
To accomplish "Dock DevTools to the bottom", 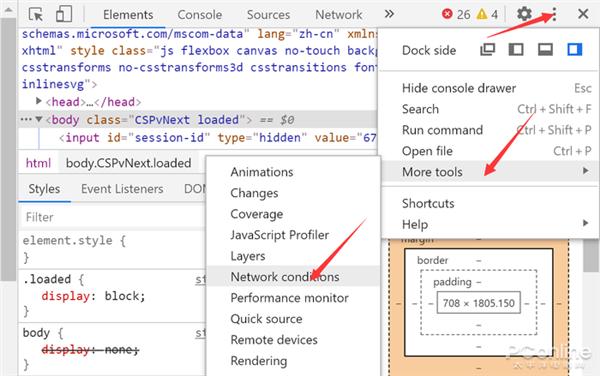I will pos(545,50).
